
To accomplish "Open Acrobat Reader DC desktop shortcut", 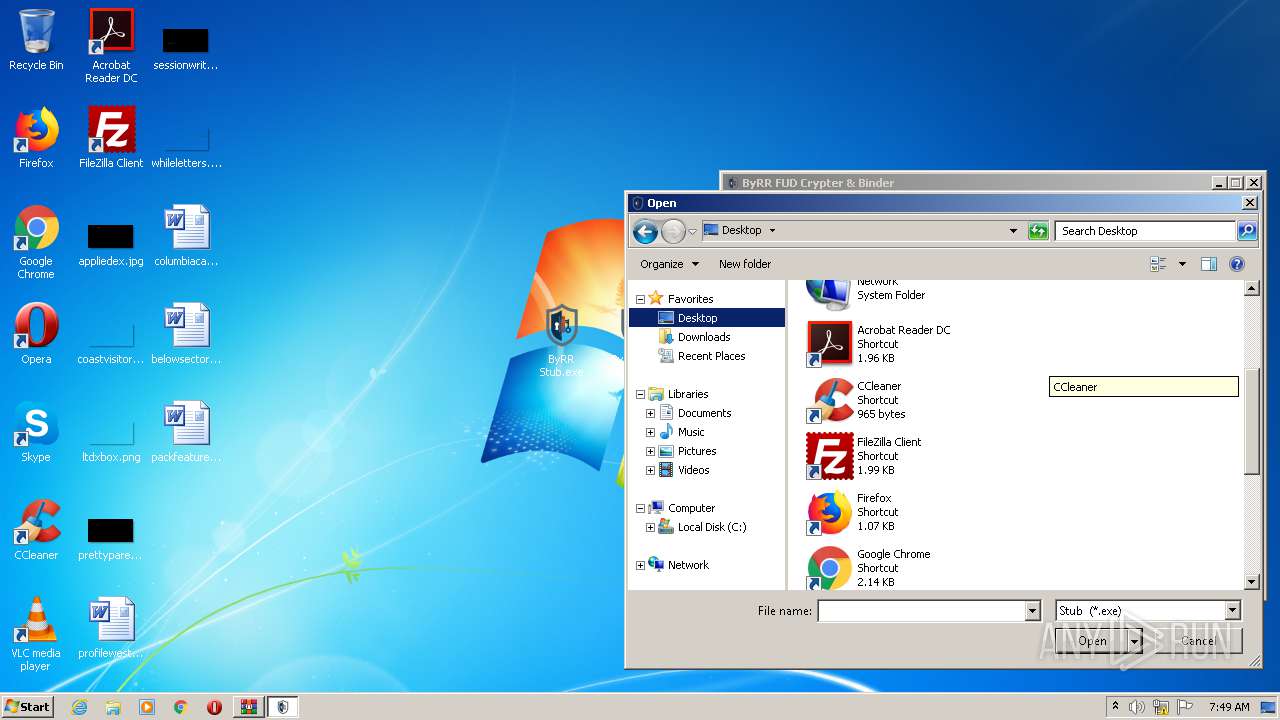I will [111, 45].
